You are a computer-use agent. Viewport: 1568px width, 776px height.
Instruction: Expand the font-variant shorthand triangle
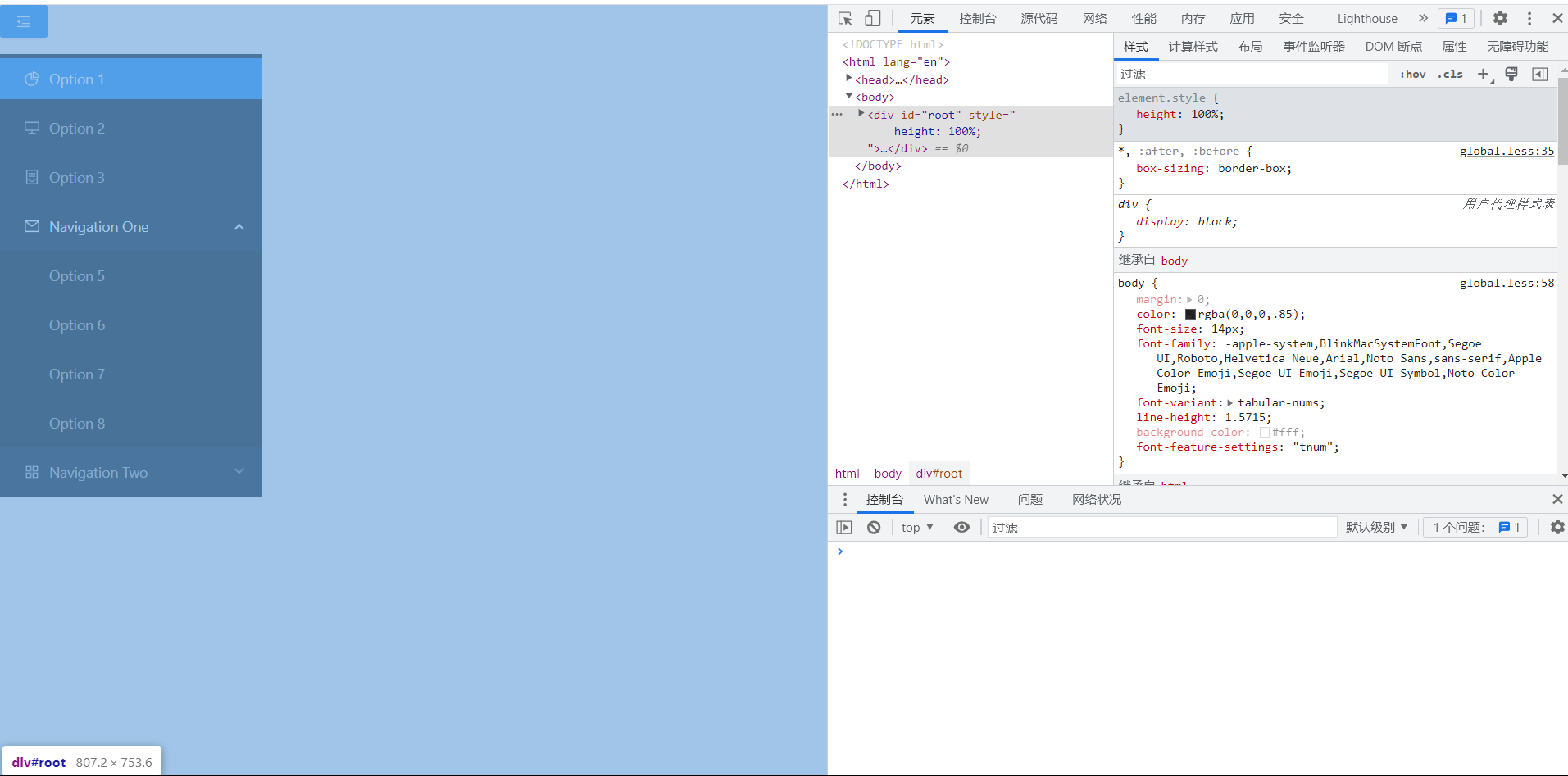coord(1230,403)
